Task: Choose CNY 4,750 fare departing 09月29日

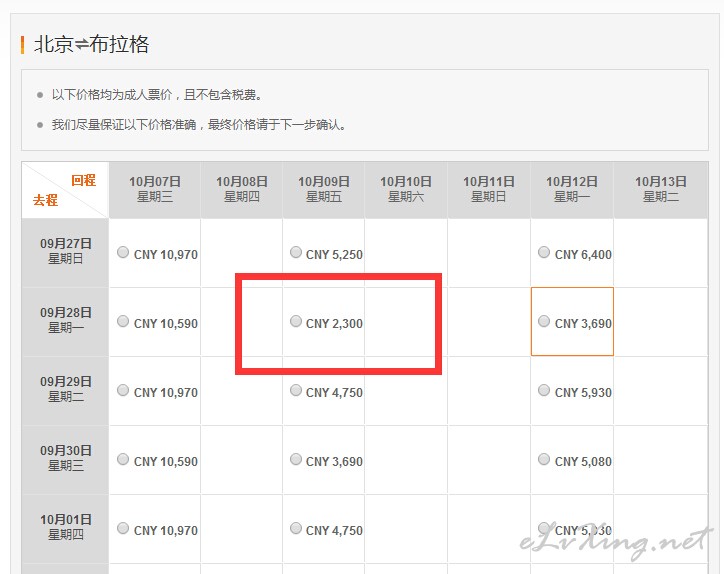Action: (x=296, y=391)
